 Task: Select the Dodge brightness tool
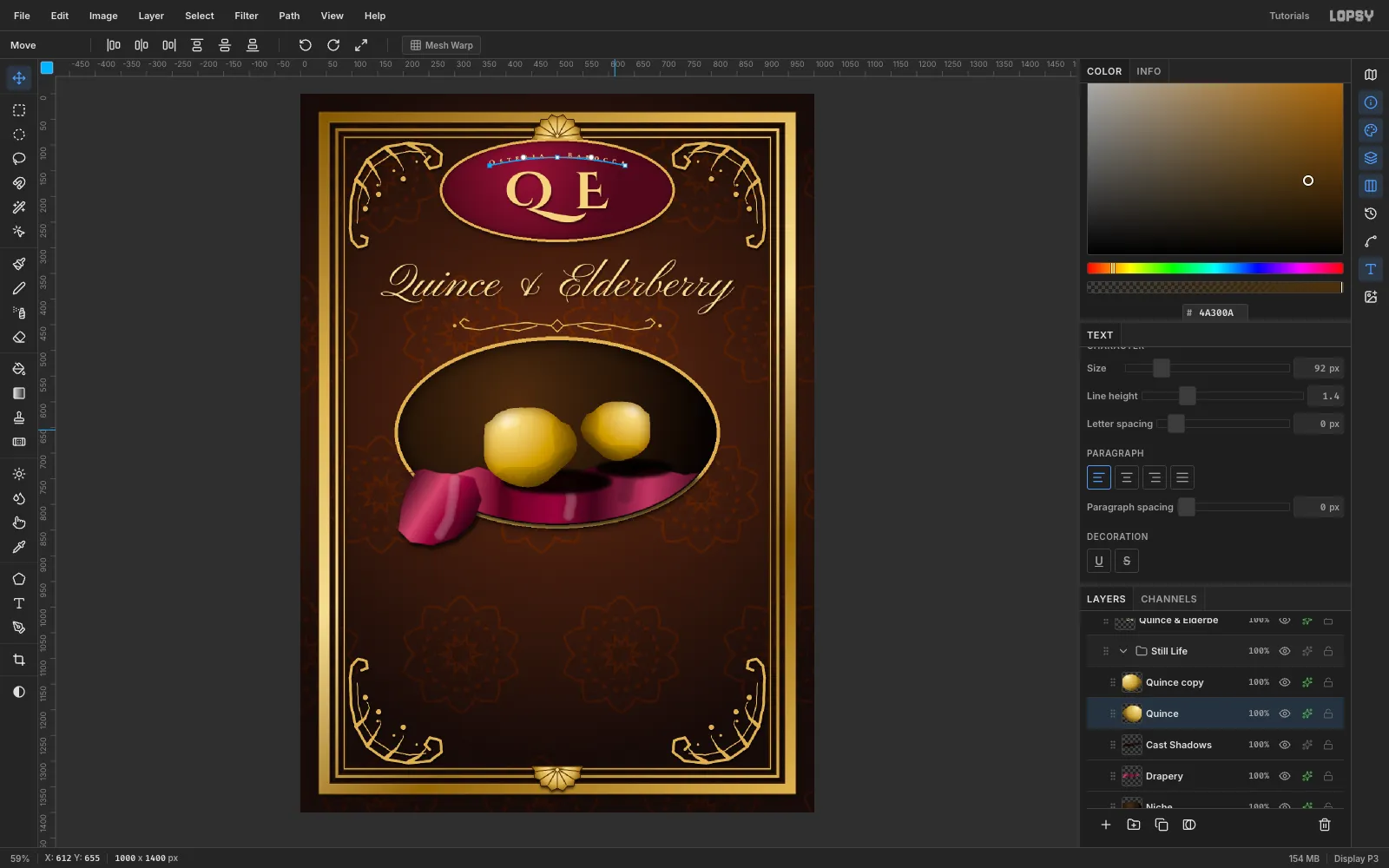19,474
